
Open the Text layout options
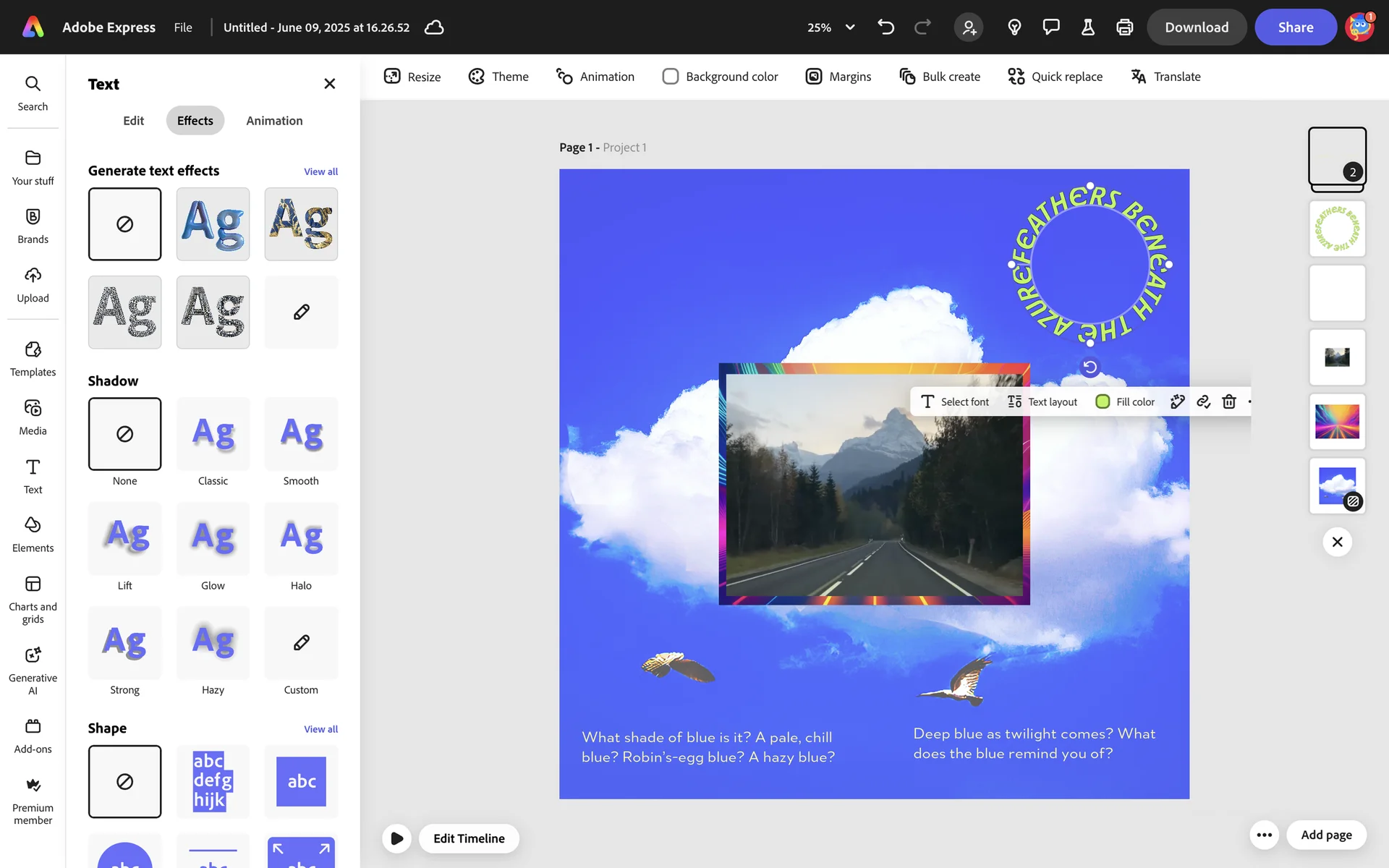point(1042,401)
